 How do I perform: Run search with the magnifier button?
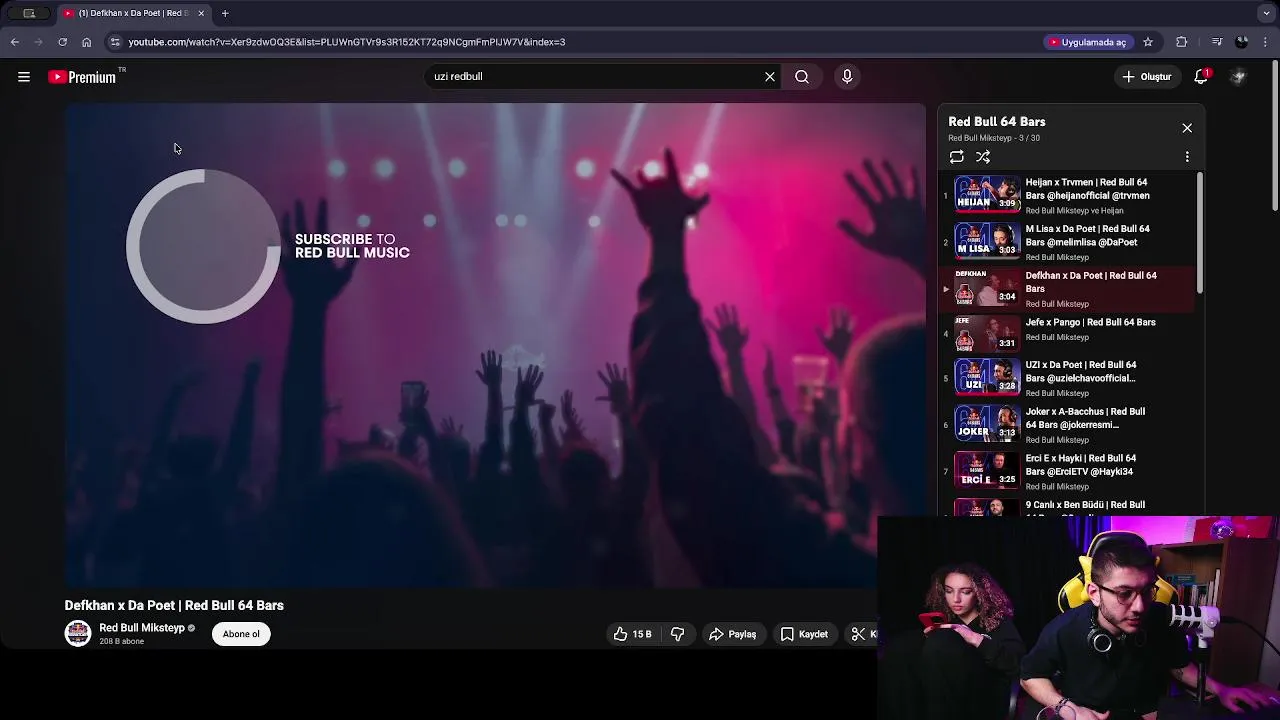[x=802, y=77]
